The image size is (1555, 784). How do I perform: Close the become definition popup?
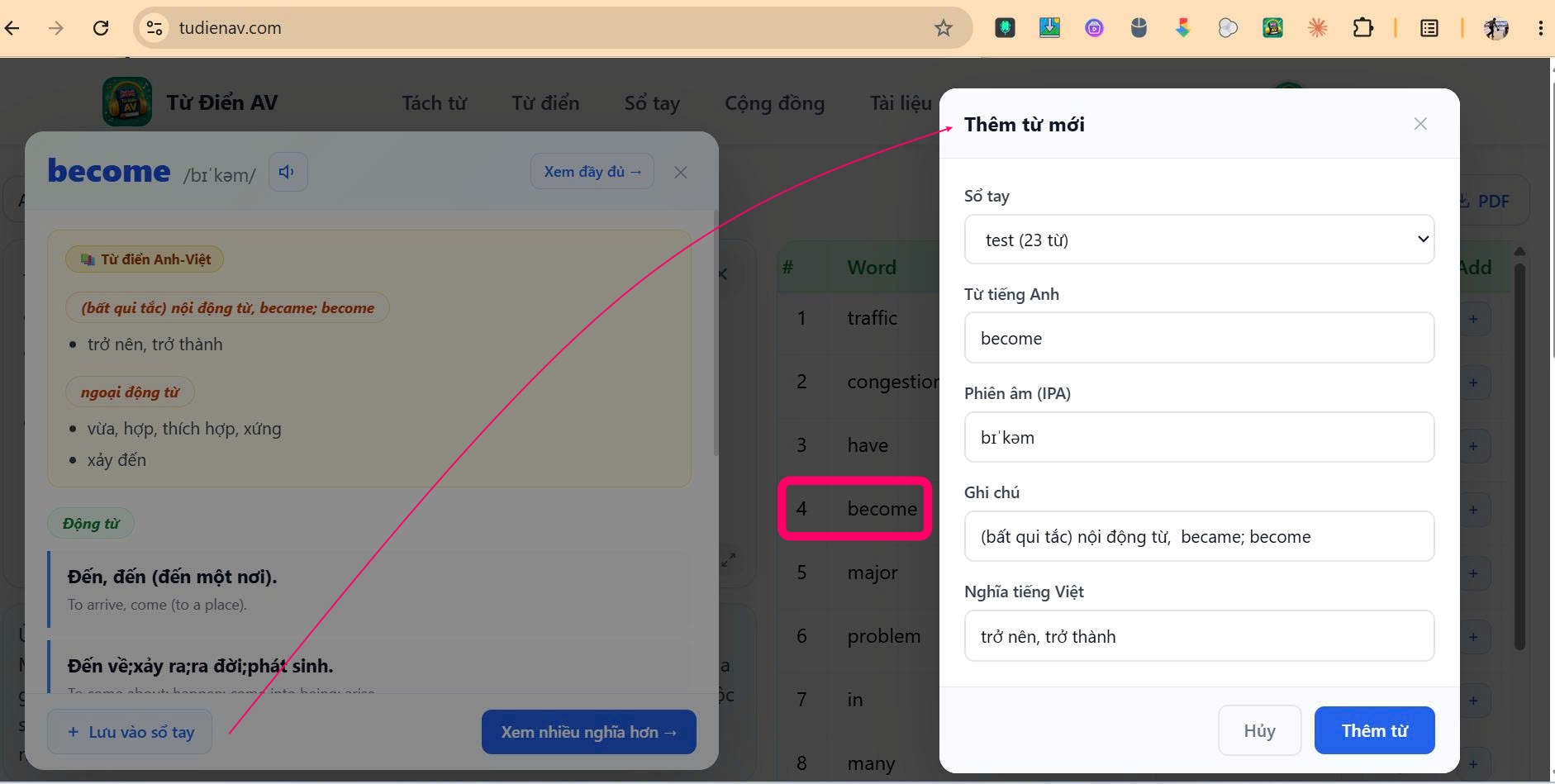(x=680, y=172)
